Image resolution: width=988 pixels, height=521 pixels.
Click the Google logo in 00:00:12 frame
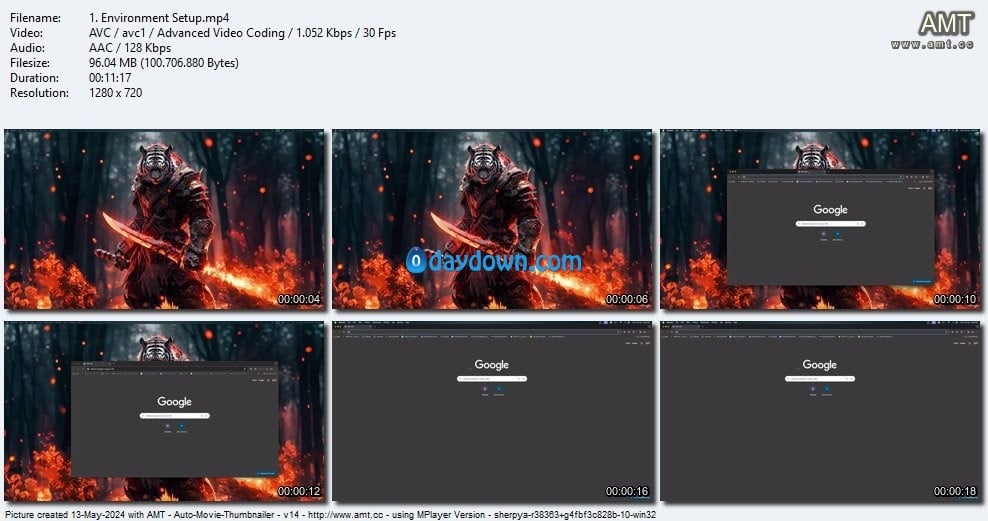[x=175, y=402]
